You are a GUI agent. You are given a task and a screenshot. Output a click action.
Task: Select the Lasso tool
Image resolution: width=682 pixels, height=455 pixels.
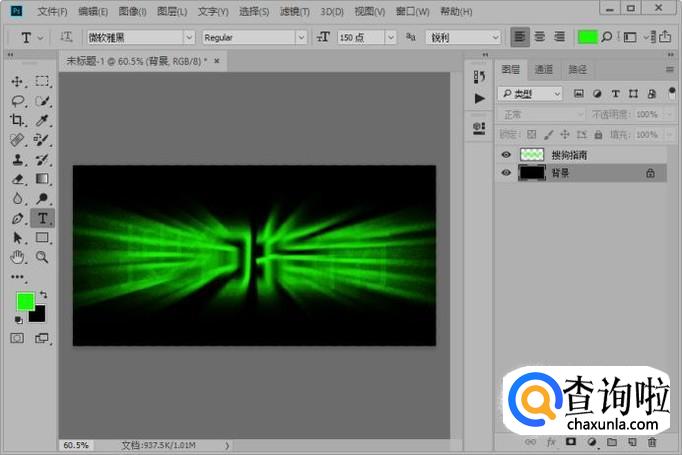[17, 101]
